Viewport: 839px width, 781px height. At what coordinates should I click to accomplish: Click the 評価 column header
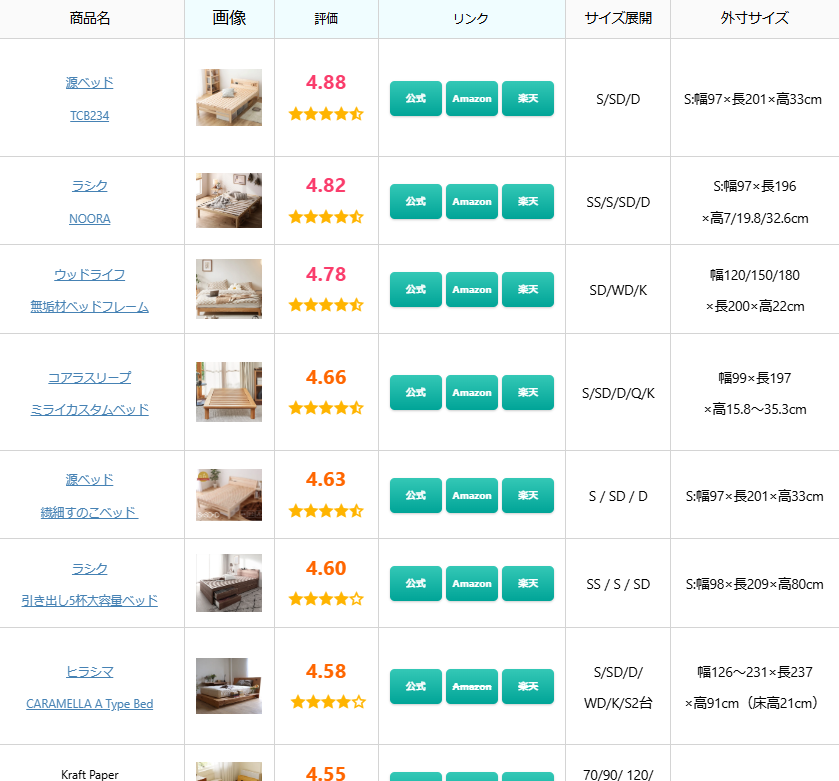pyautogui.click(x=326, y=18)
